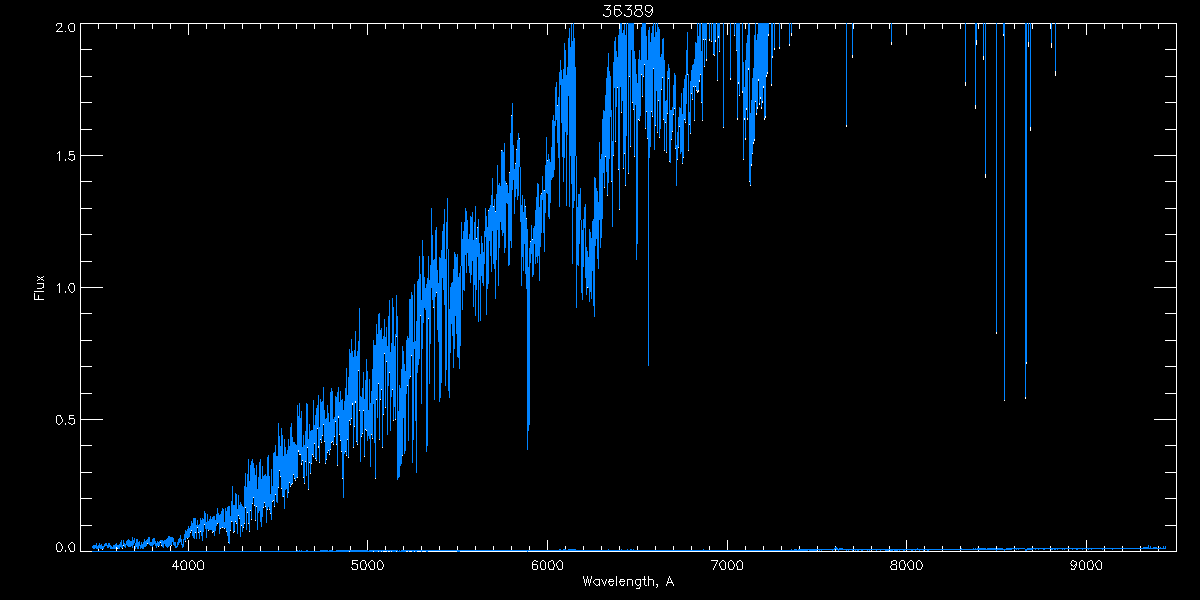Click the narrow absorption line near 6560
Viewport: 1200px width, 600px height.
tap(648, 300)
